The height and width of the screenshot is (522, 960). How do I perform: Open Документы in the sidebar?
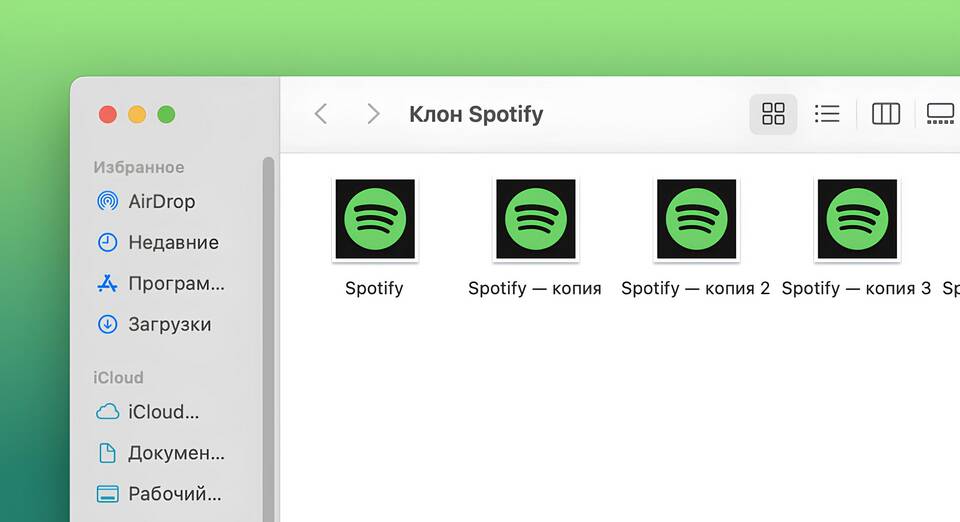[x=176, y=453]
